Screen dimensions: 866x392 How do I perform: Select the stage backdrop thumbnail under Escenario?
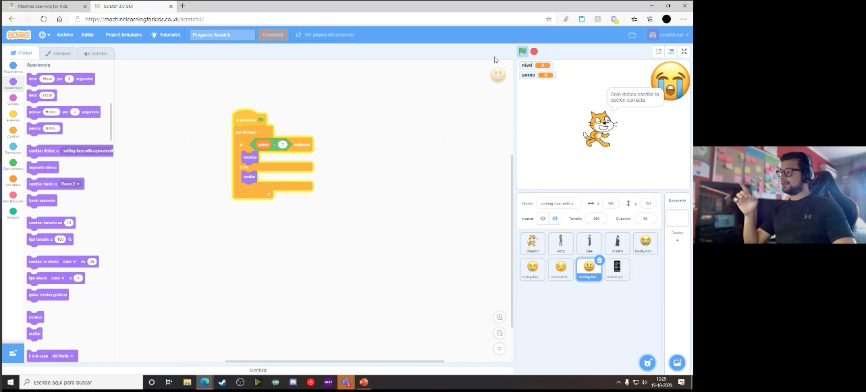677,218
